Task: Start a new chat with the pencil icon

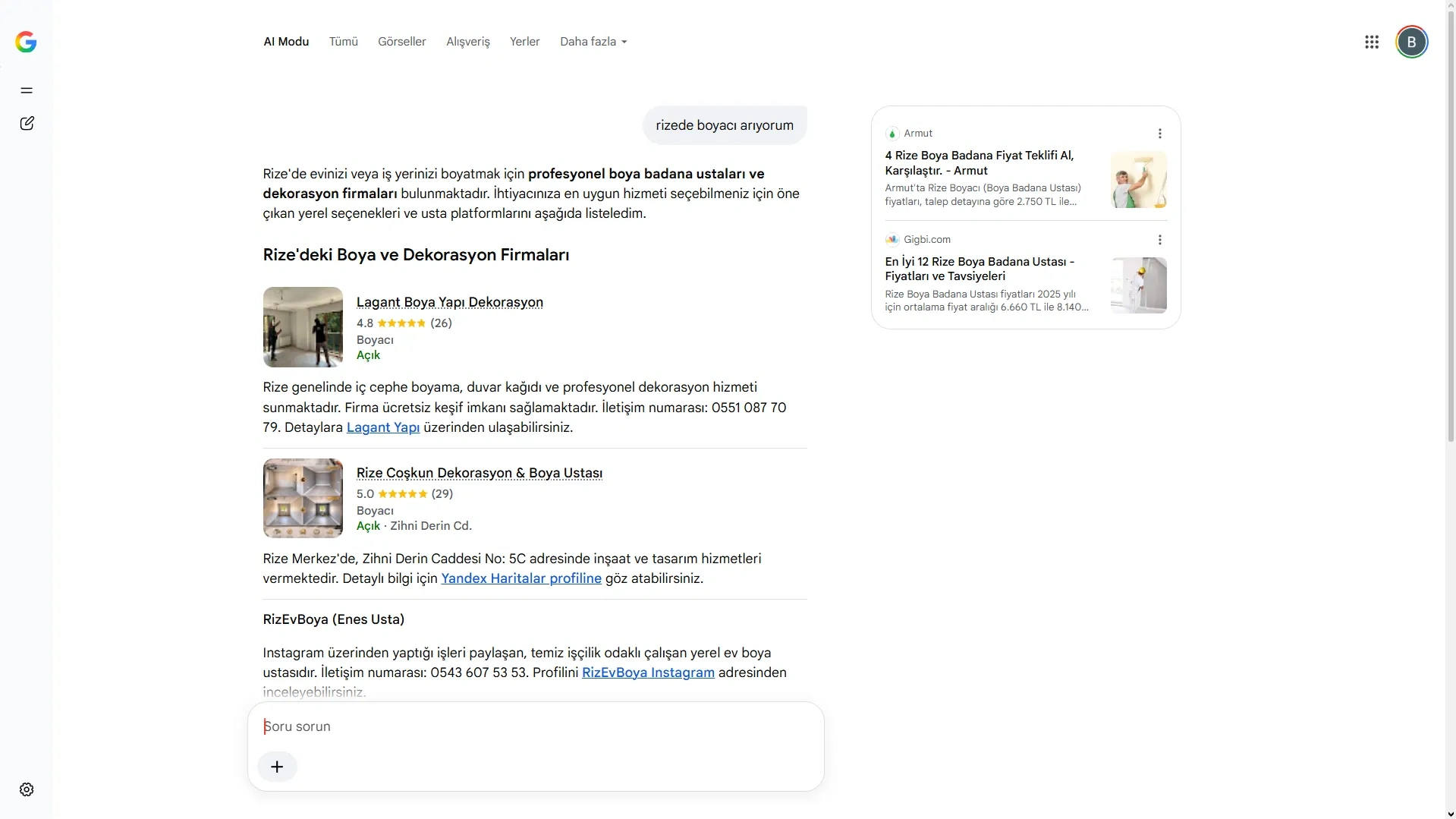Action: point(27,123)
